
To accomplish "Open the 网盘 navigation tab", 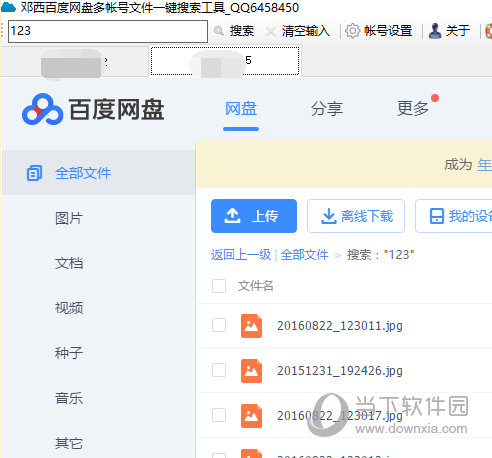I will click(241, 109).
